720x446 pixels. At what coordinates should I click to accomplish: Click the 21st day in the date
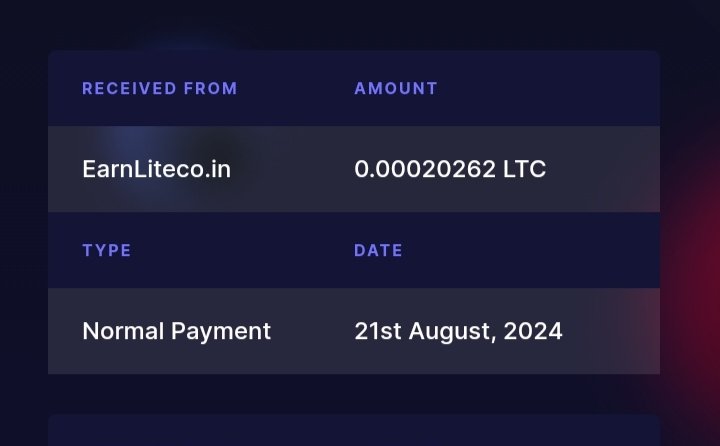[374, 331]
